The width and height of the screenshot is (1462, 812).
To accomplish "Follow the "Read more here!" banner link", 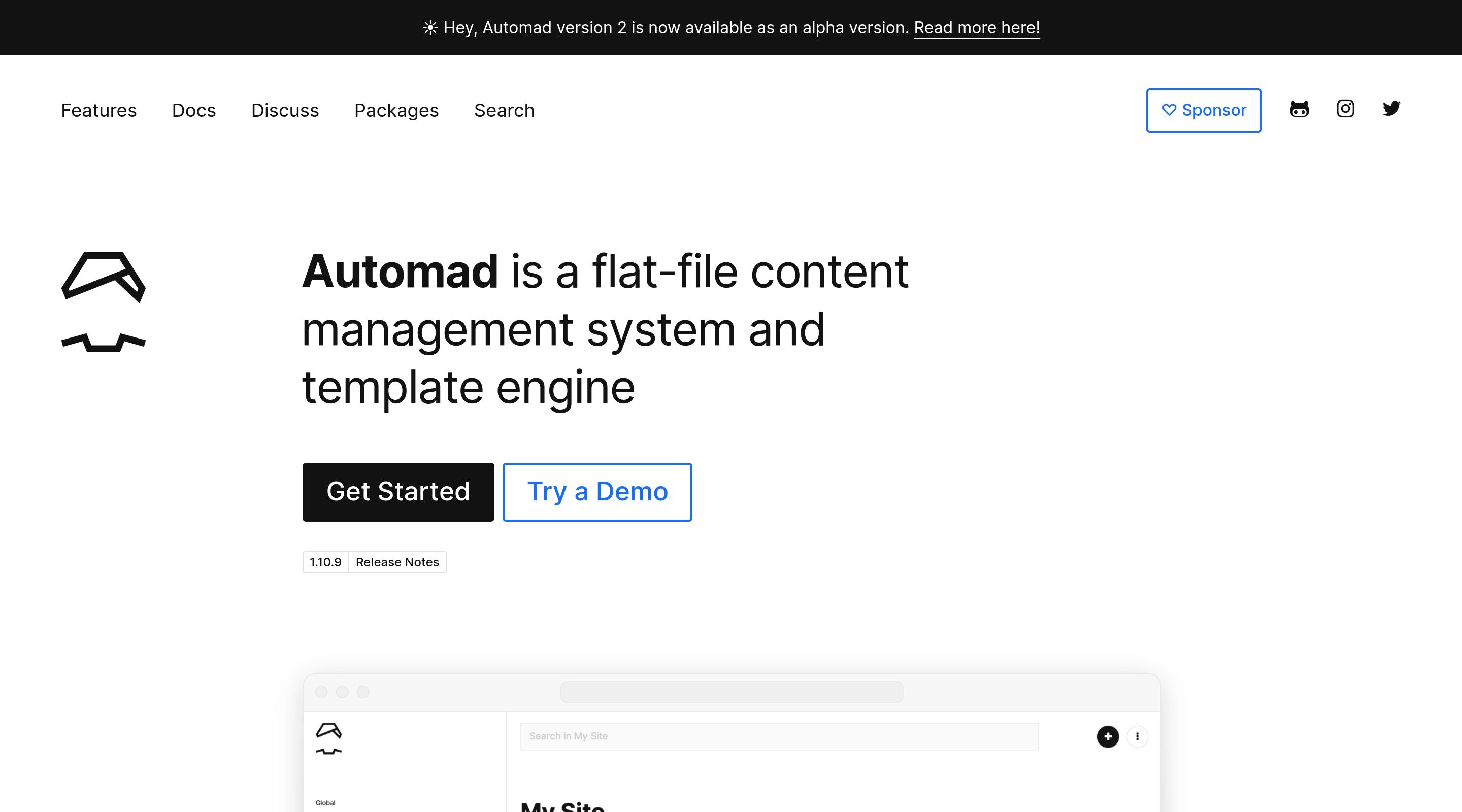I will pyautogui.click(x=976, y=28).
